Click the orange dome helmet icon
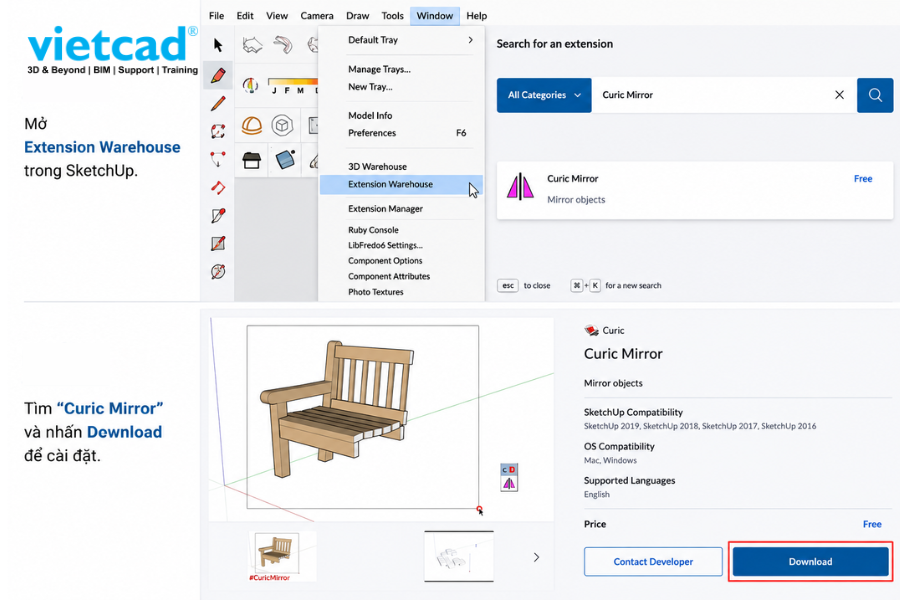This screenshot has width=900, height=600. tap(251, 125)
